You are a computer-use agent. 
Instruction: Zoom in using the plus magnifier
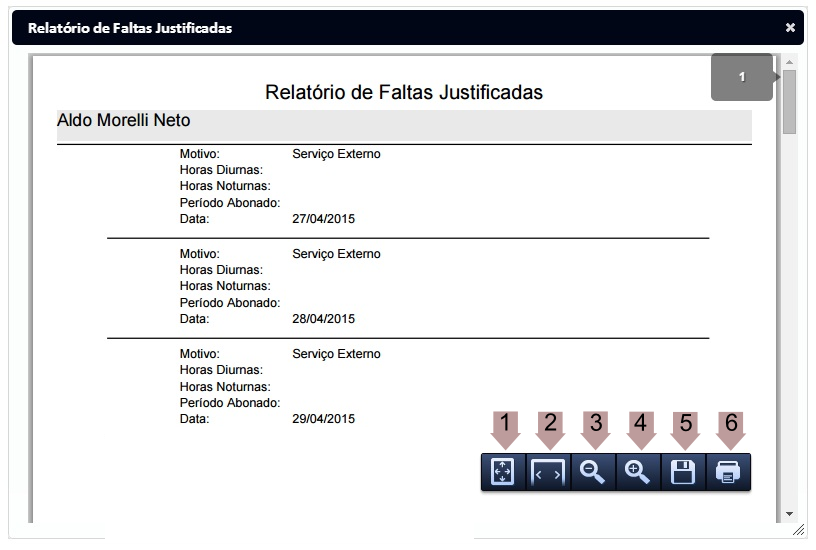(x=639, y=473)
